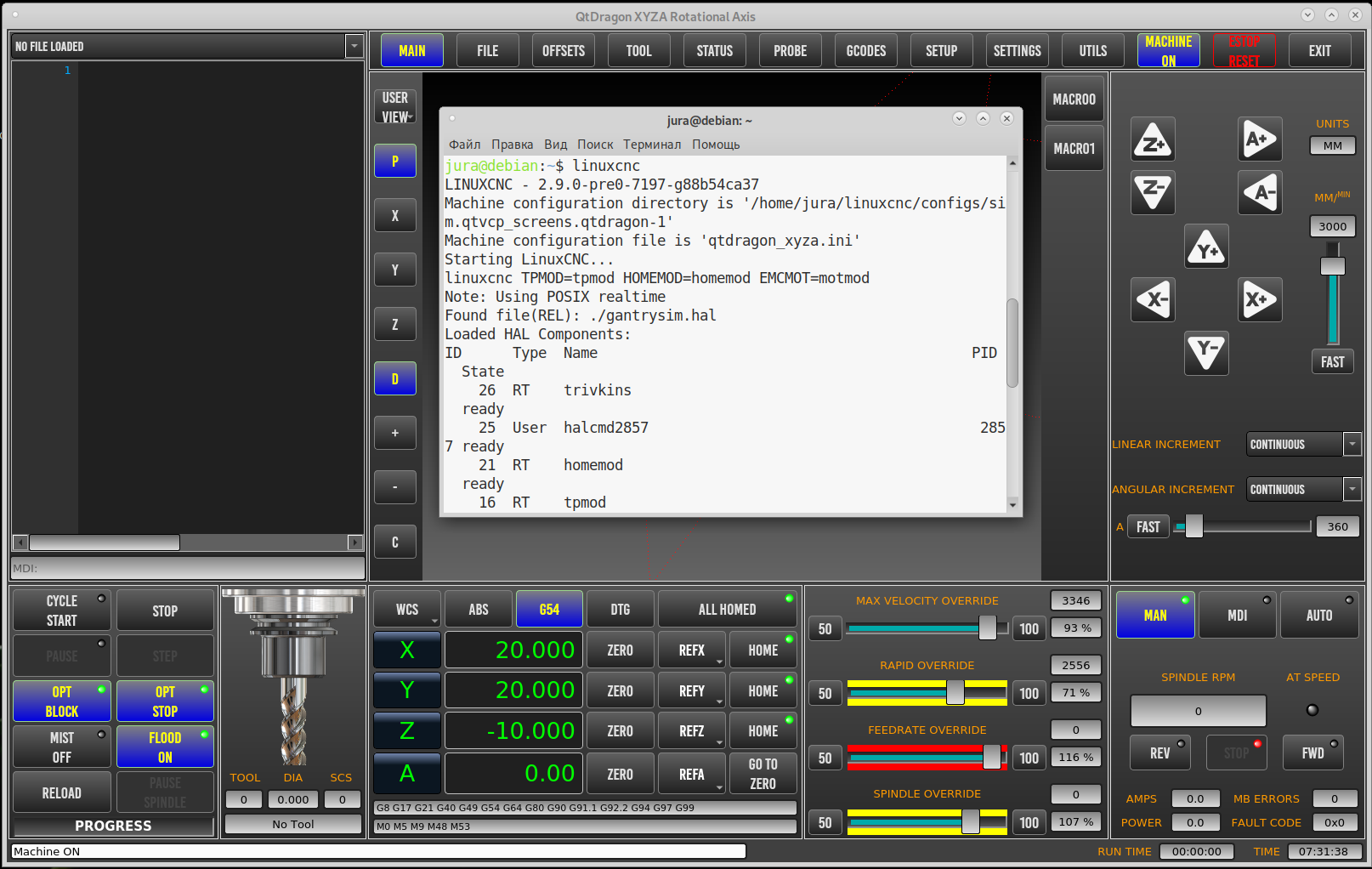The height and width of the screenshot is (869, 1372).
Task: Expand the WCS dropdown button
Action: (407, 609)
